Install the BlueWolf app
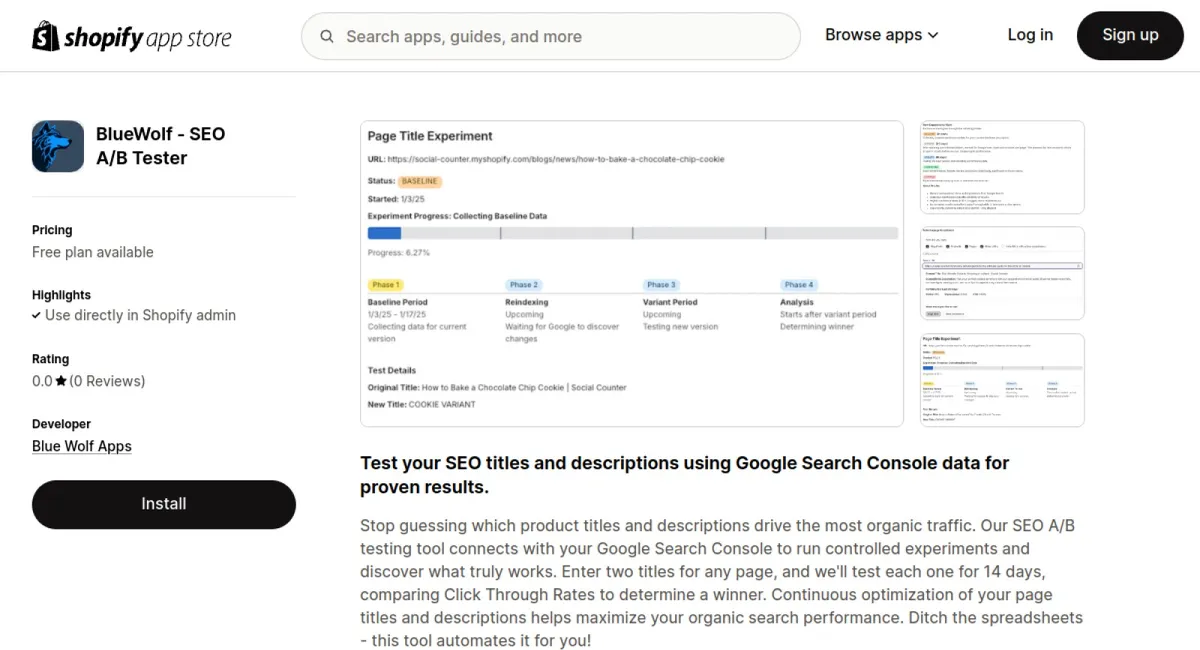Image resolution: width=1200 pixels, height=650 pixels. (x=164, y=504)
